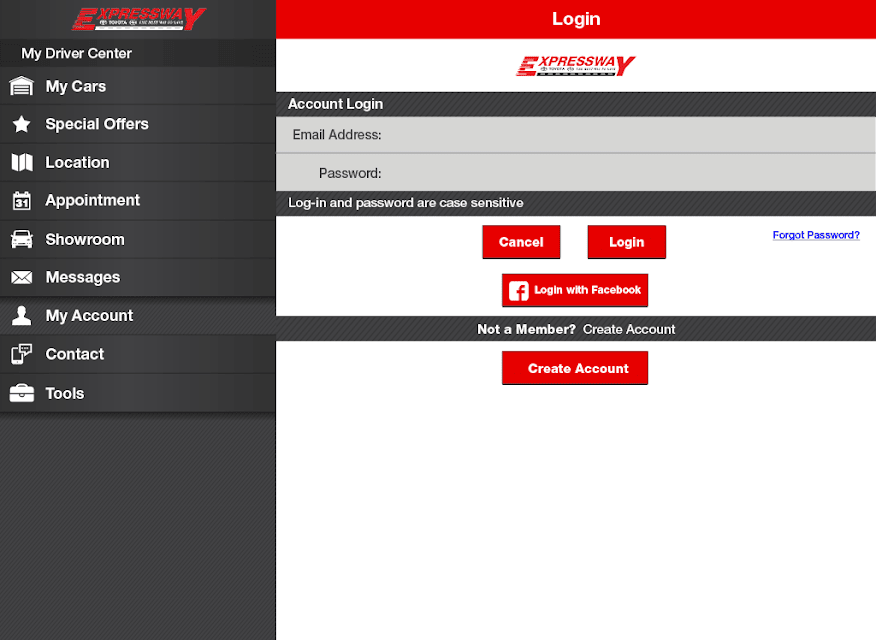Open the Forgot Password link
This screenshot has height=640, width=876.
tap(816, 235)
